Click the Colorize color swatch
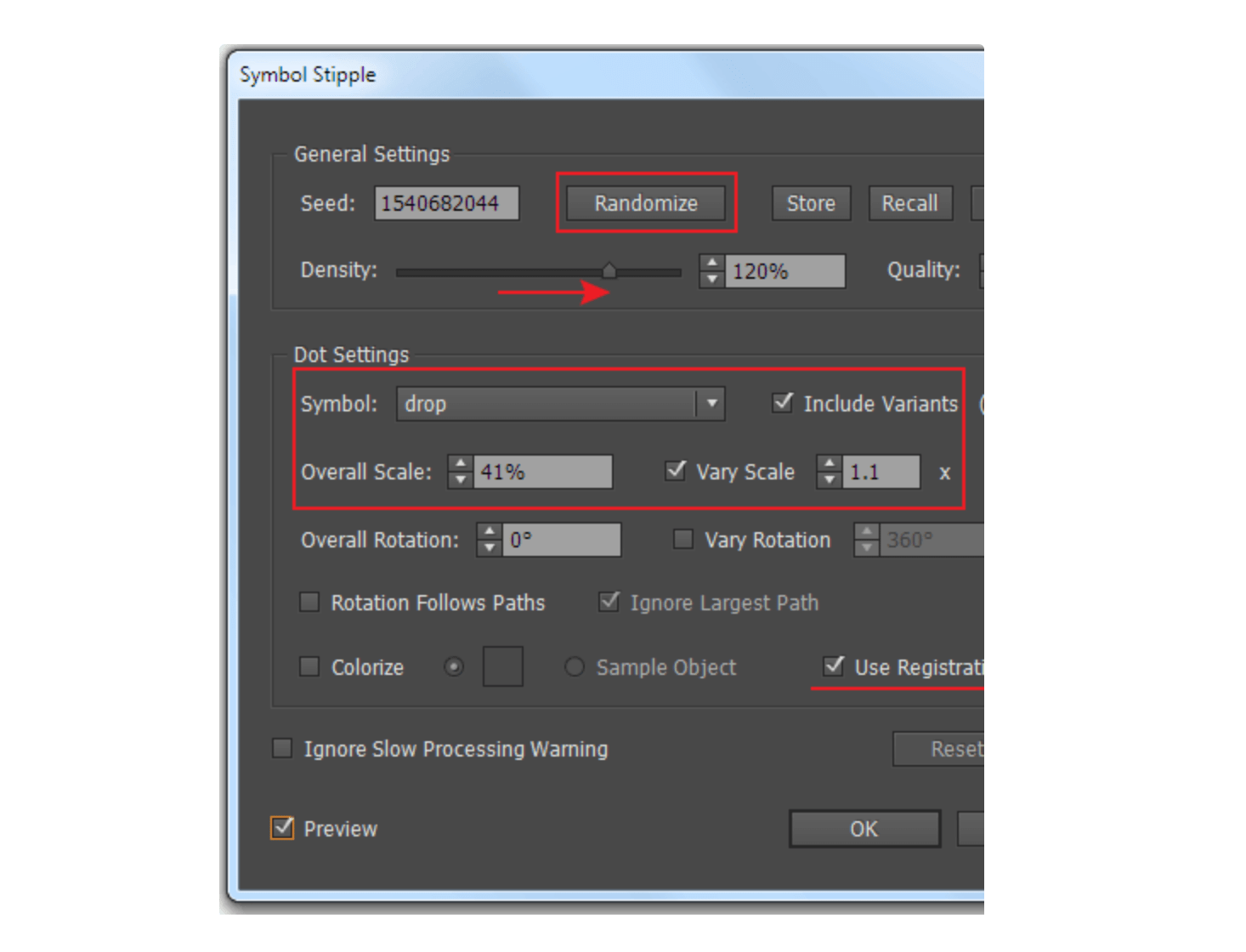This screenshot has width=1246, height=952. point(502,668)
